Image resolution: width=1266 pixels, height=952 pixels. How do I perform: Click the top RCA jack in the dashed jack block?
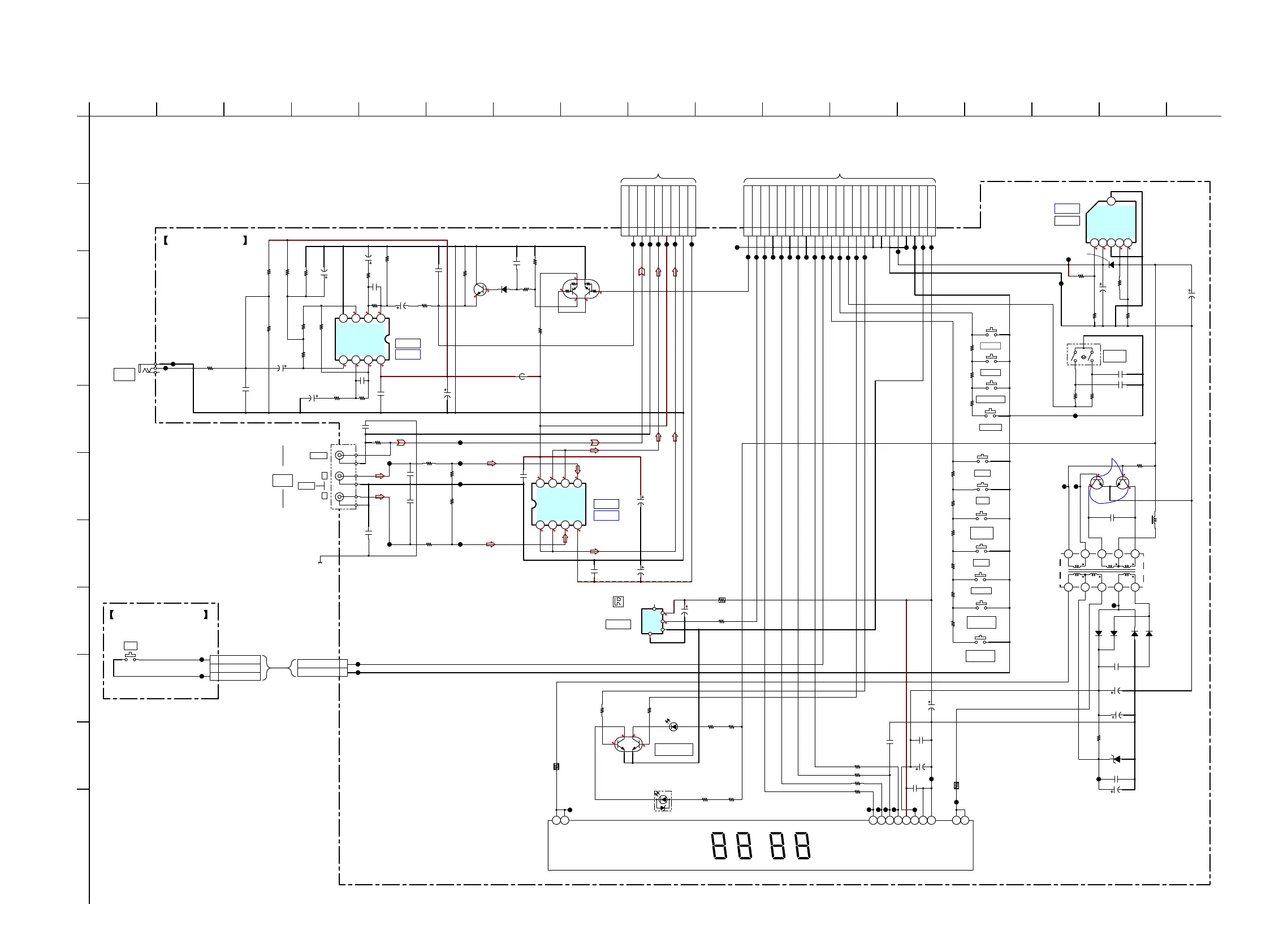click(x=339, y=456)
